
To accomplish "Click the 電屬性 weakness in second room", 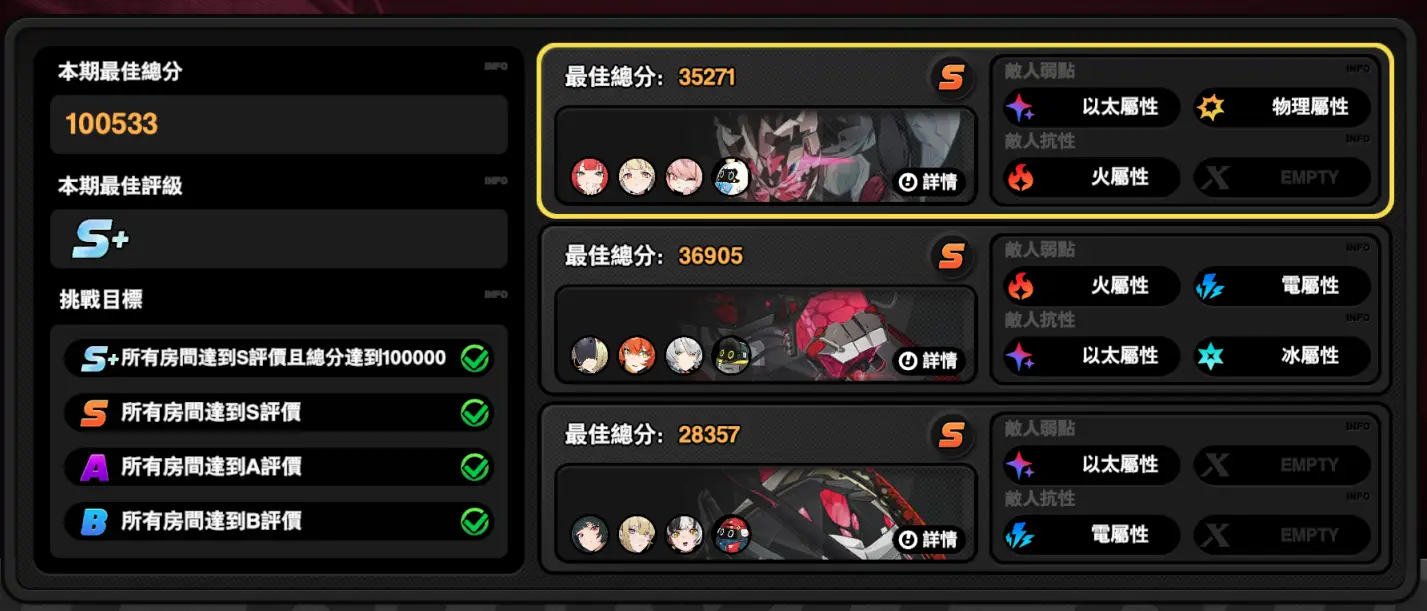I will click(1282, 286).
